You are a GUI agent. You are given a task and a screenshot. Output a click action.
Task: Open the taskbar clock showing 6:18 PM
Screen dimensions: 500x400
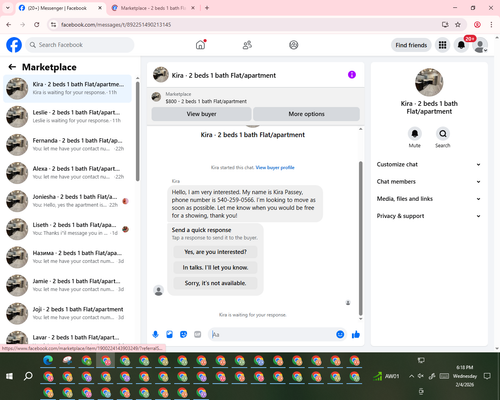point(465,376)
